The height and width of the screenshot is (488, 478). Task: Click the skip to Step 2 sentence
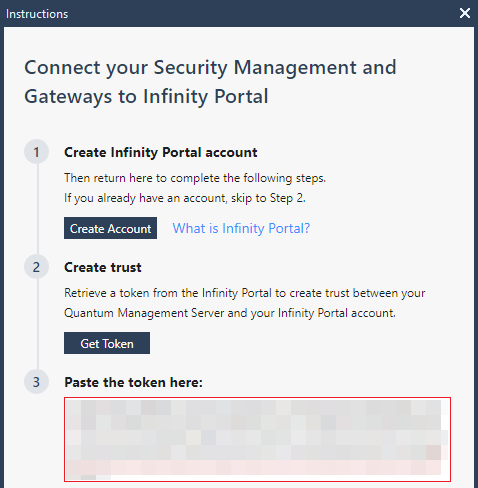[x=185, y=198]
